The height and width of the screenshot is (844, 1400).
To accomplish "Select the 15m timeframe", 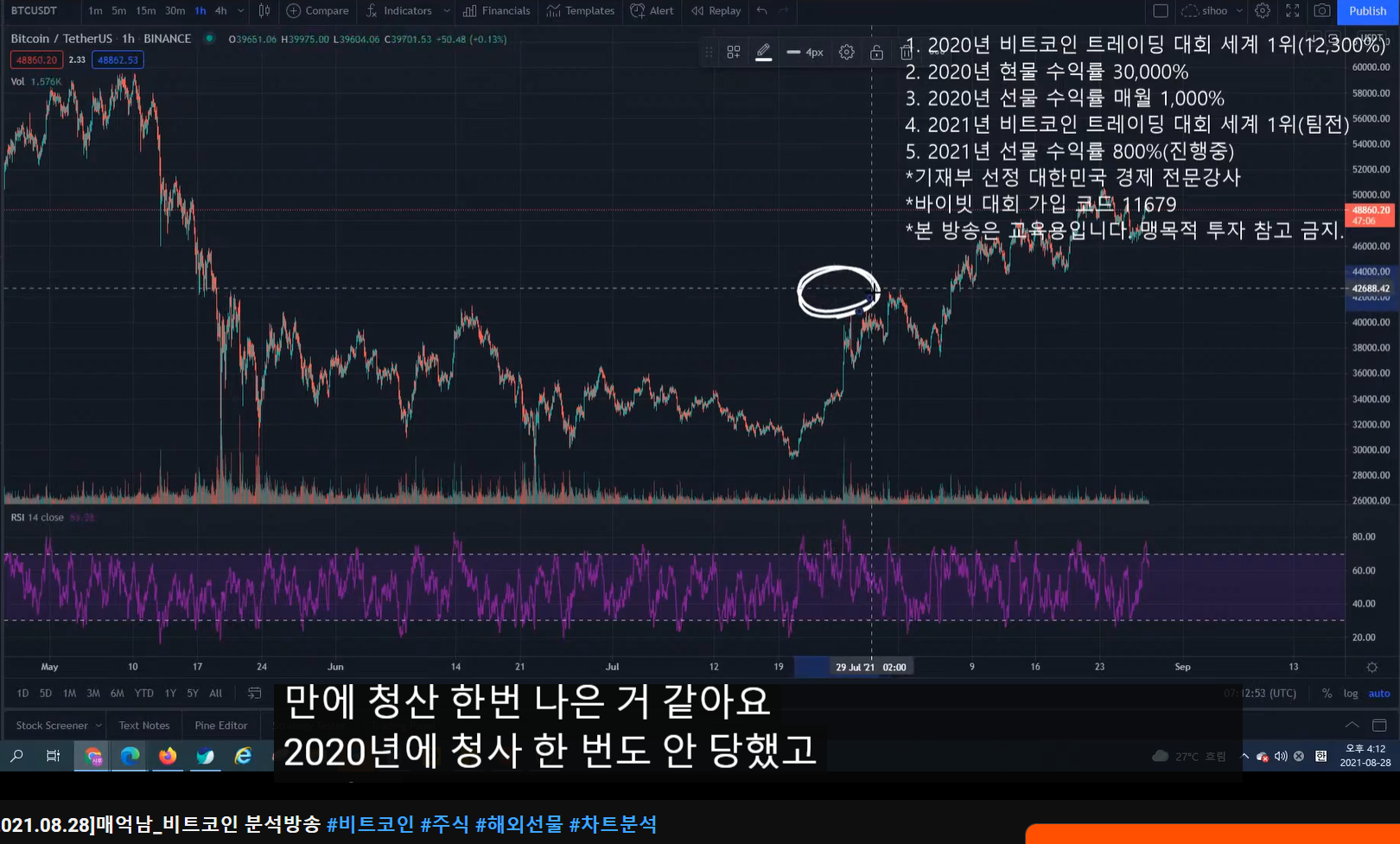I will [146, 11].
